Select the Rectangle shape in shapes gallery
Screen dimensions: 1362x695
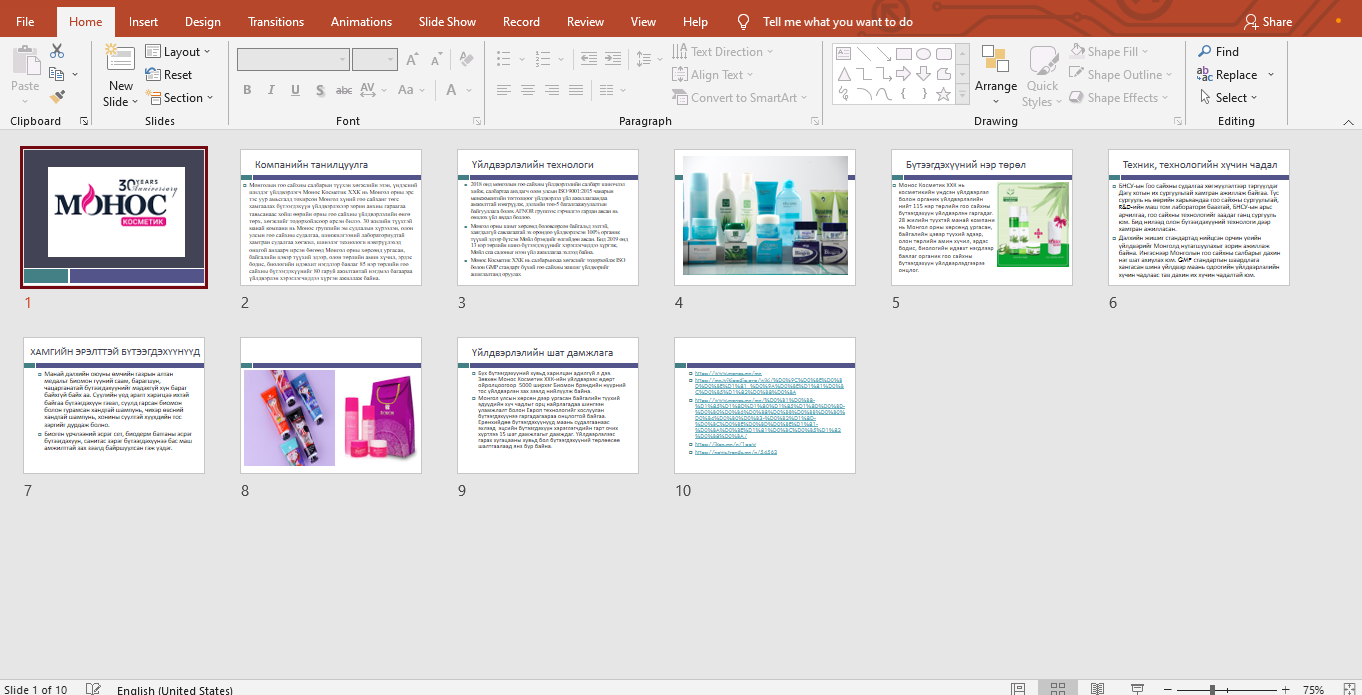(903, 53)
